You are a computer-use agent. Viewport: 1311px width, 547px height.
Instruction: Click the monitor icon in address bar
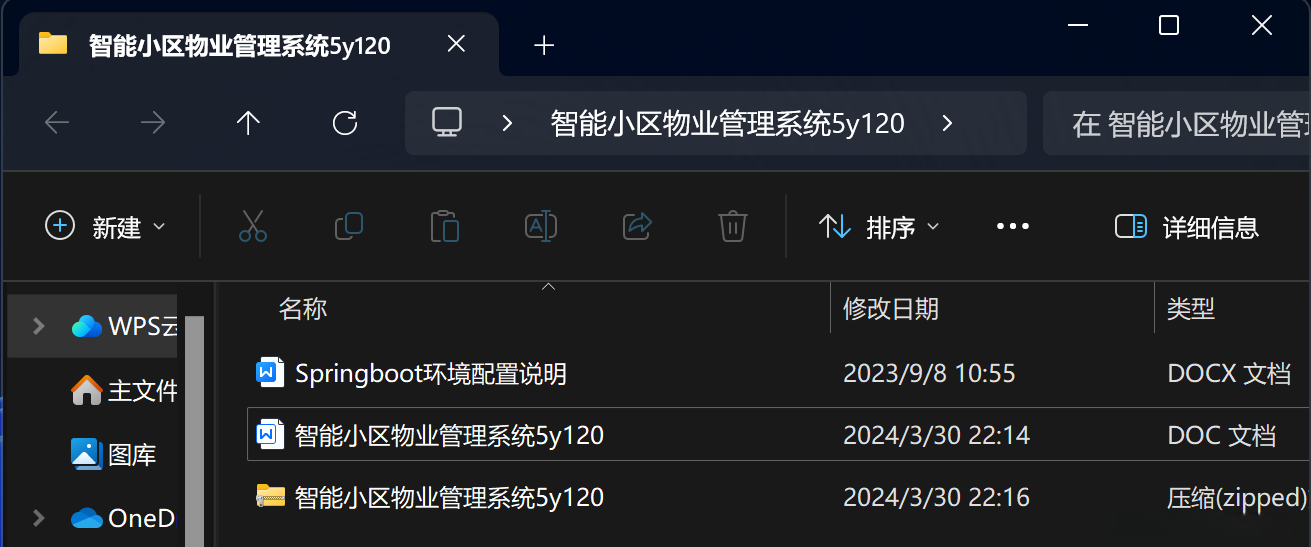(x=446, y=123)
